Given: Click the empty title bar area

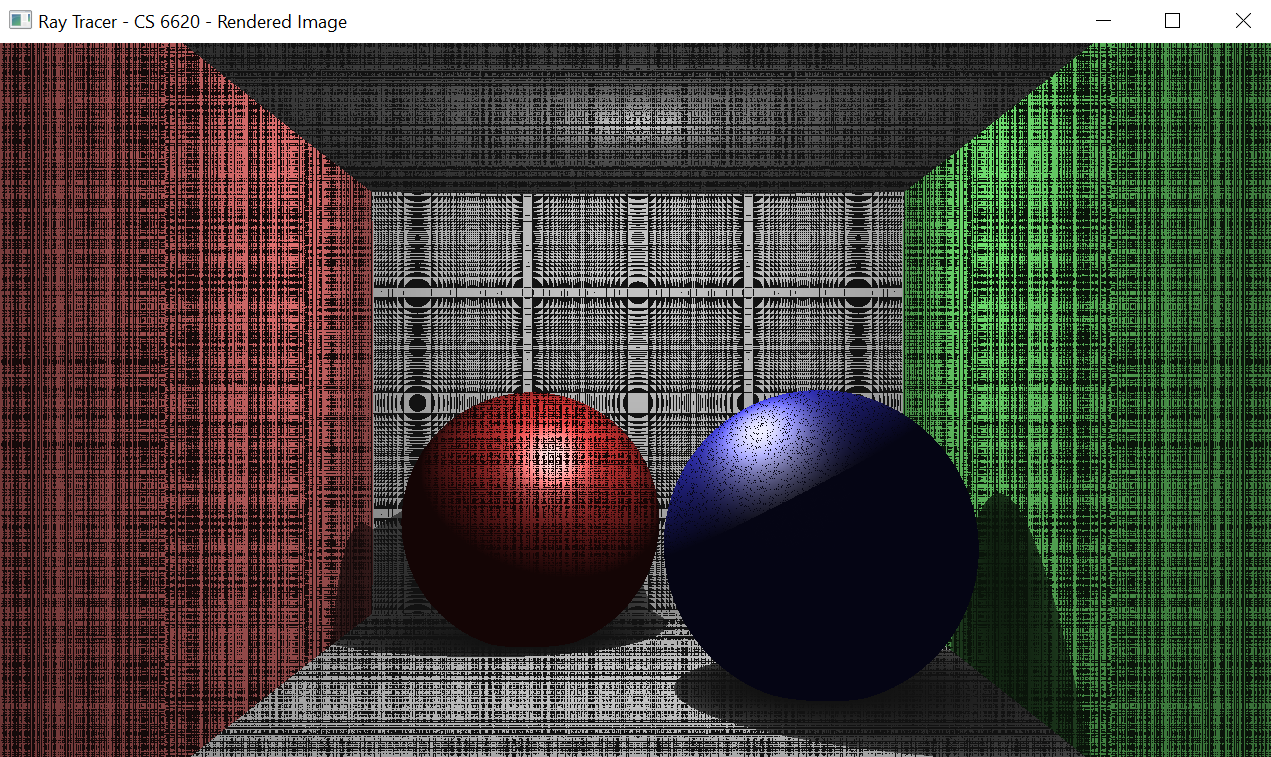Looking at the screenshot, I should click(700, 21).
